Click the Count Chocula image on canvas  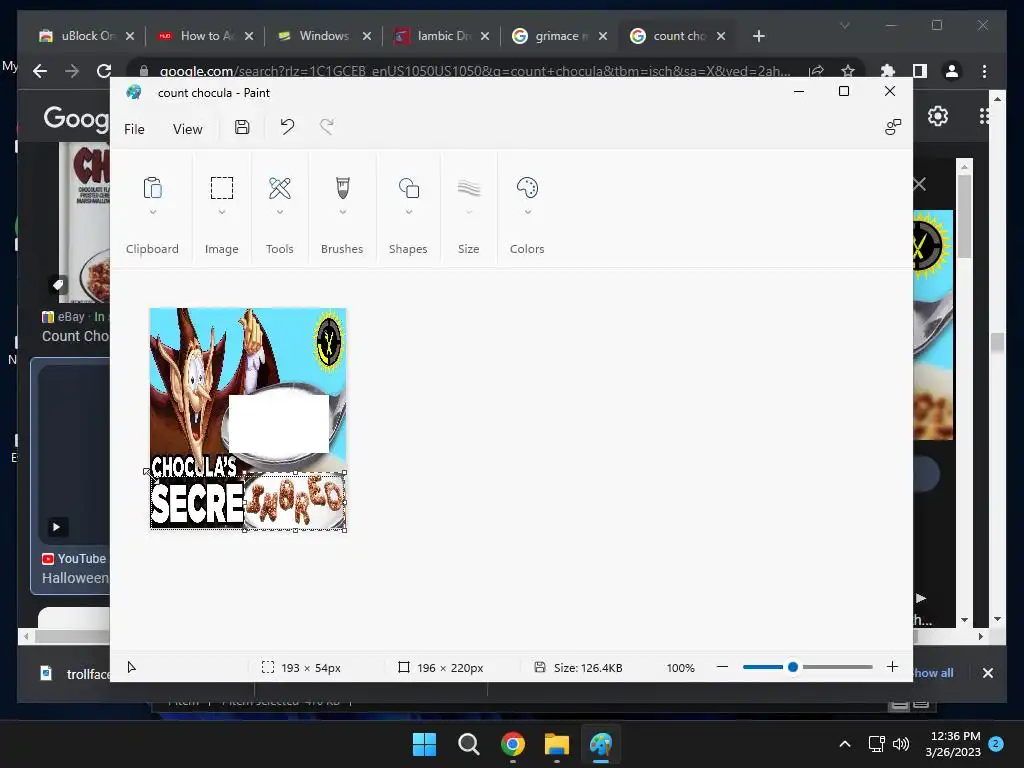click(x=248, y=419)
